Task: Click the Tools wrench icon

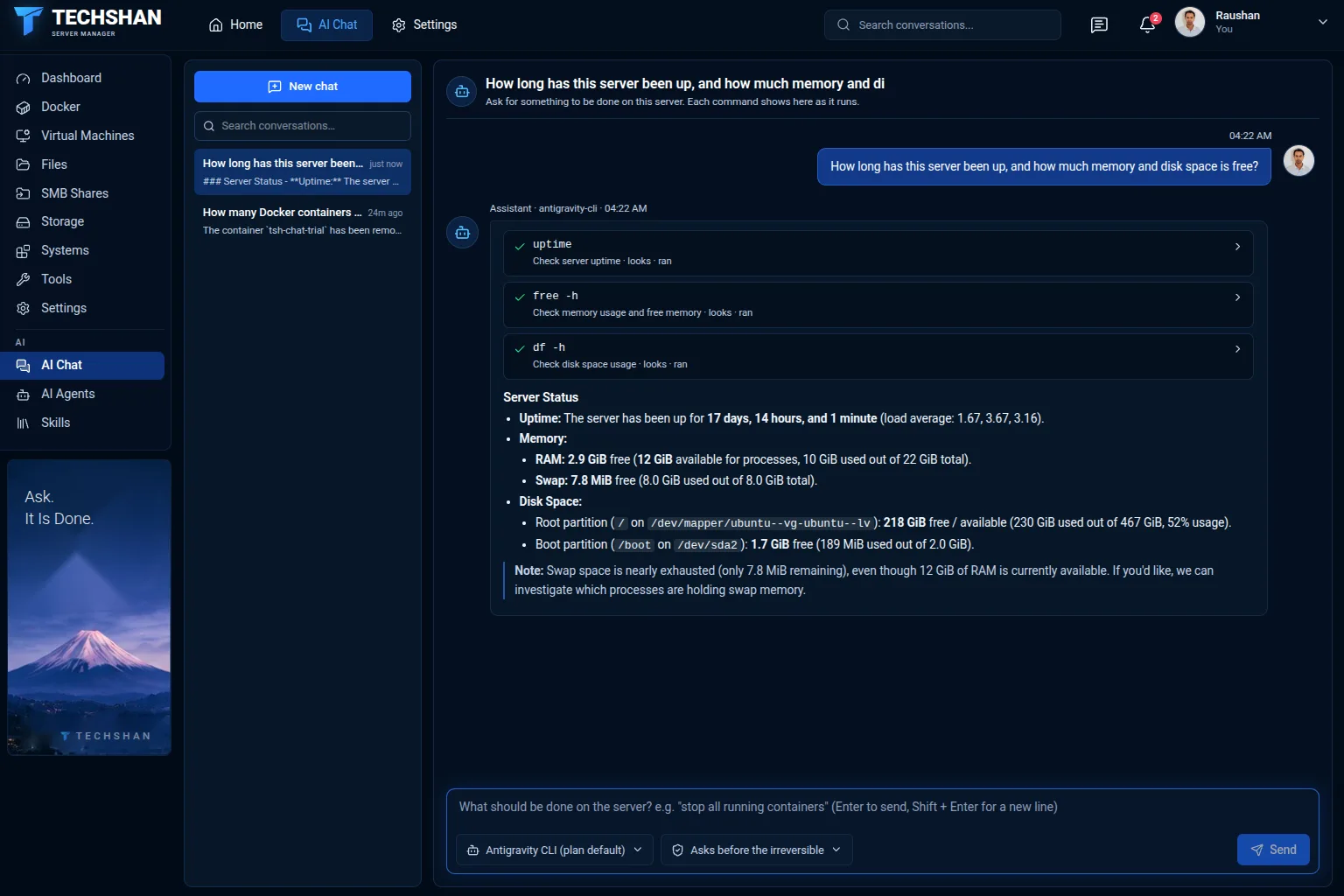Action: coord(24,280)
